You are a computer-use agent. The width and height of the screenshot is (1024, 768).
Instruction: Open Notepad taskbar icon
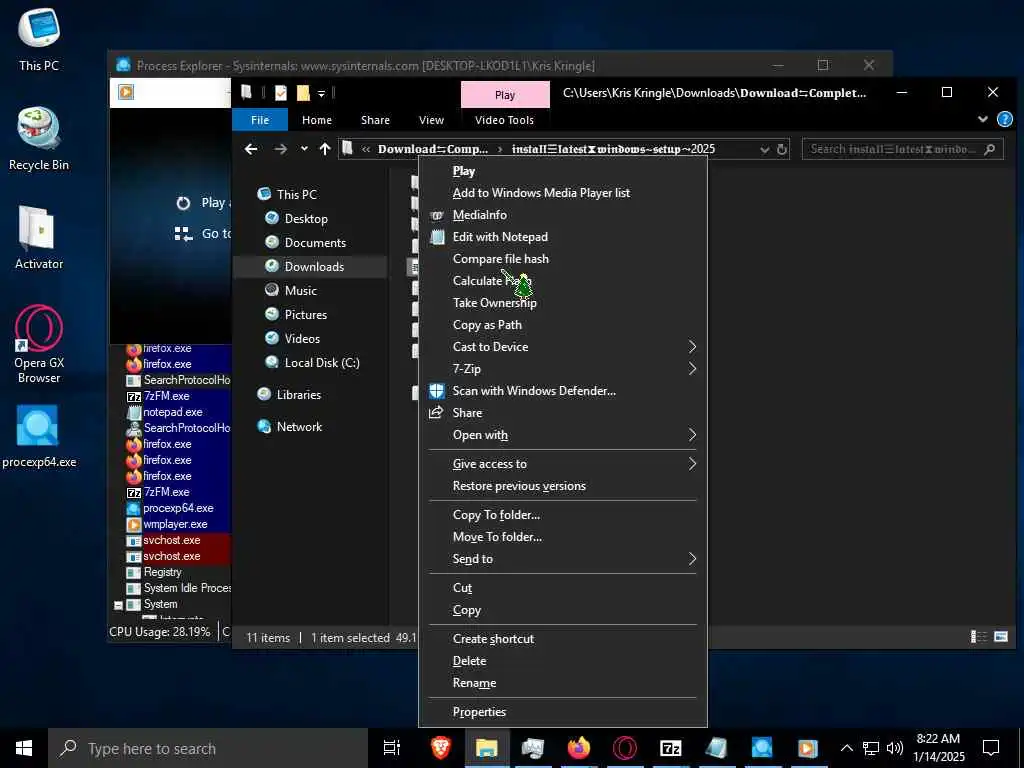pos(716,748)
